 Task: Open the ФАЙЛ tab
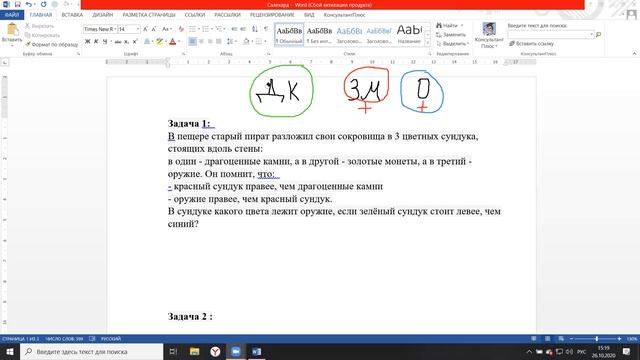pyautogui.click(x=12, y=15)
